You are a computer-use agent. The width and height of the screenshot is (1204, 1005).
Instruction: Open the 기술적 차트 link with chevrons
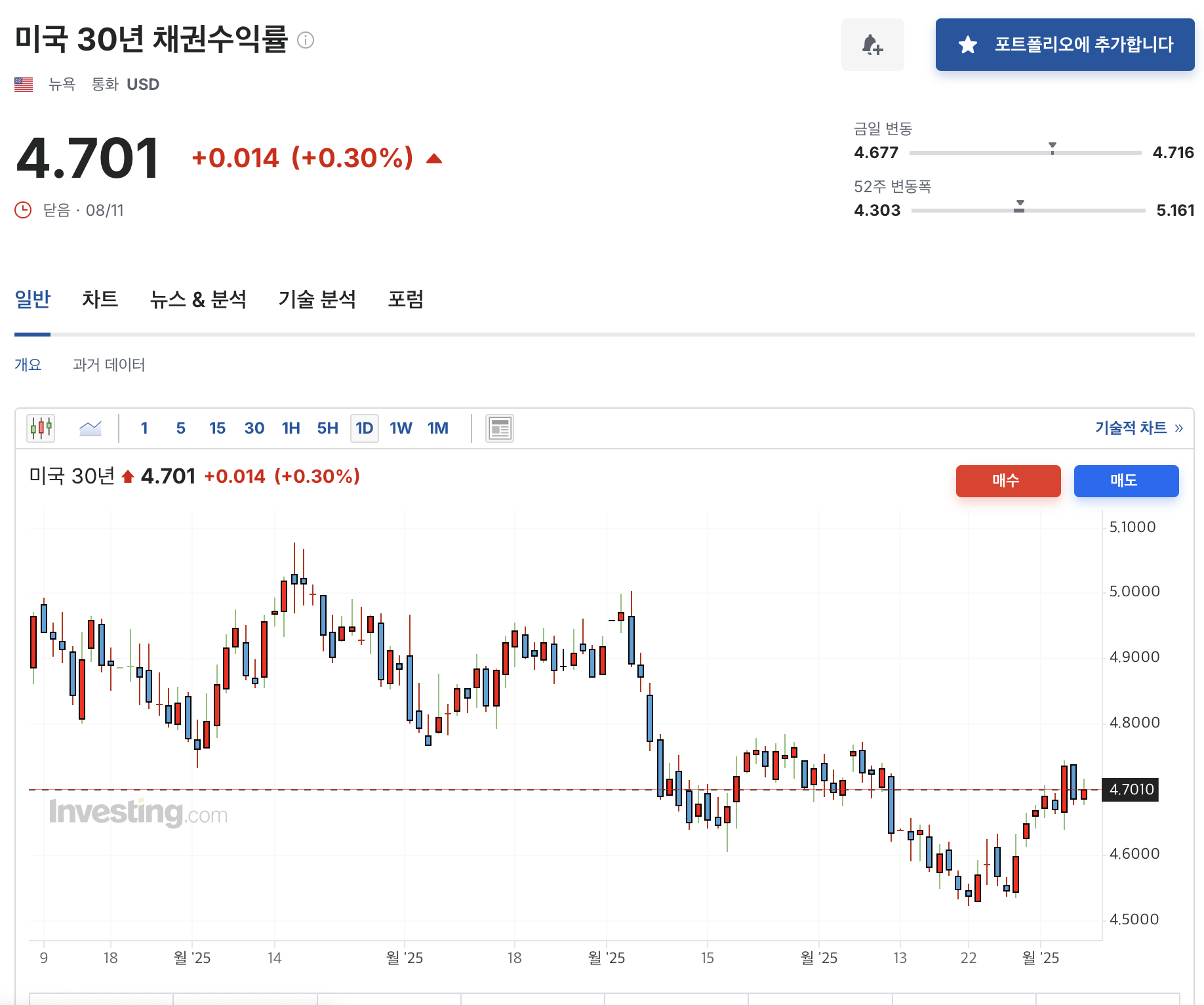[x=1138, y=428]
